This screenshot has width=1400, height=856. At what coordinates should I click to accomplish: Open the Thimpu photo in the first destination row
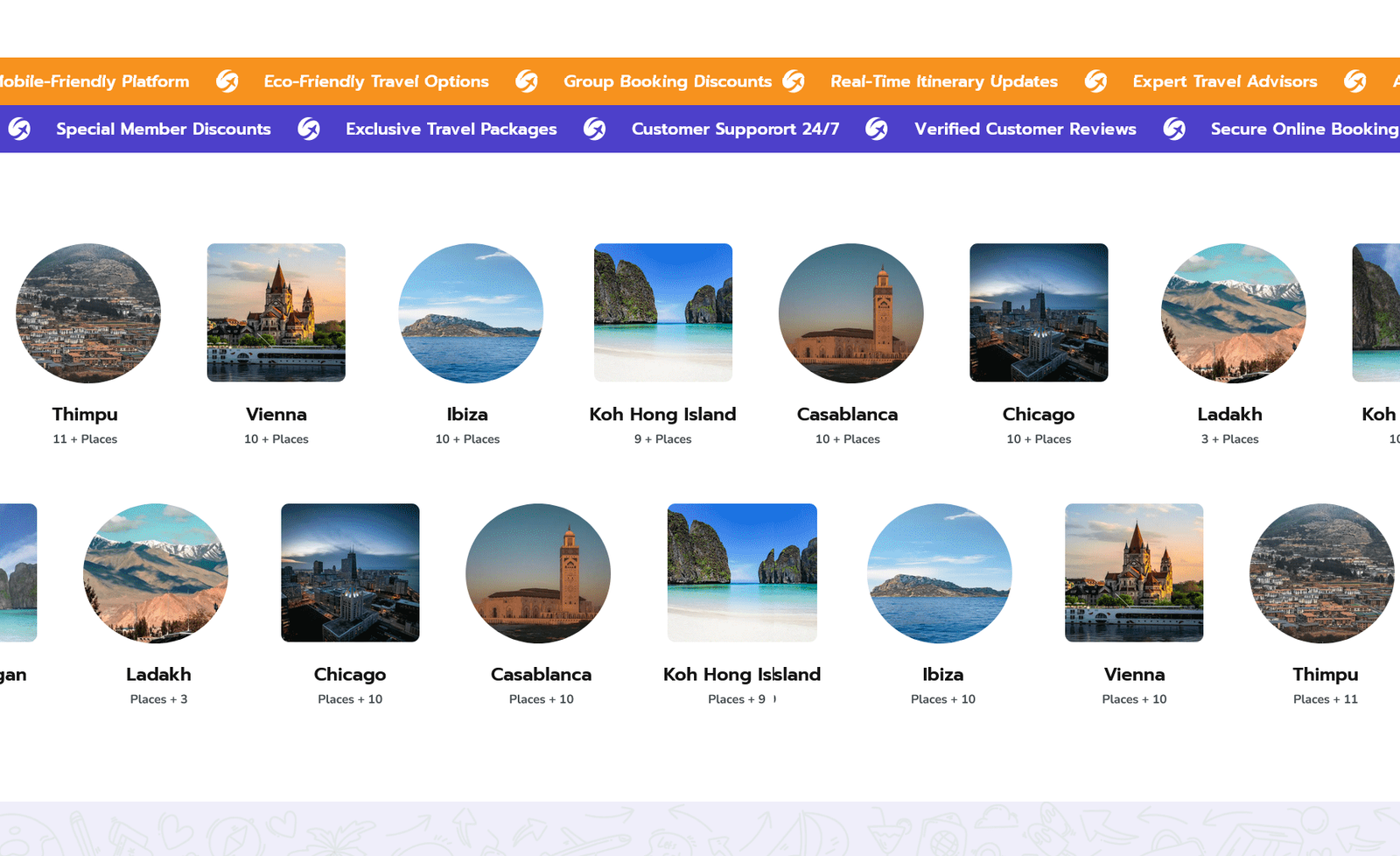[88, 312]
